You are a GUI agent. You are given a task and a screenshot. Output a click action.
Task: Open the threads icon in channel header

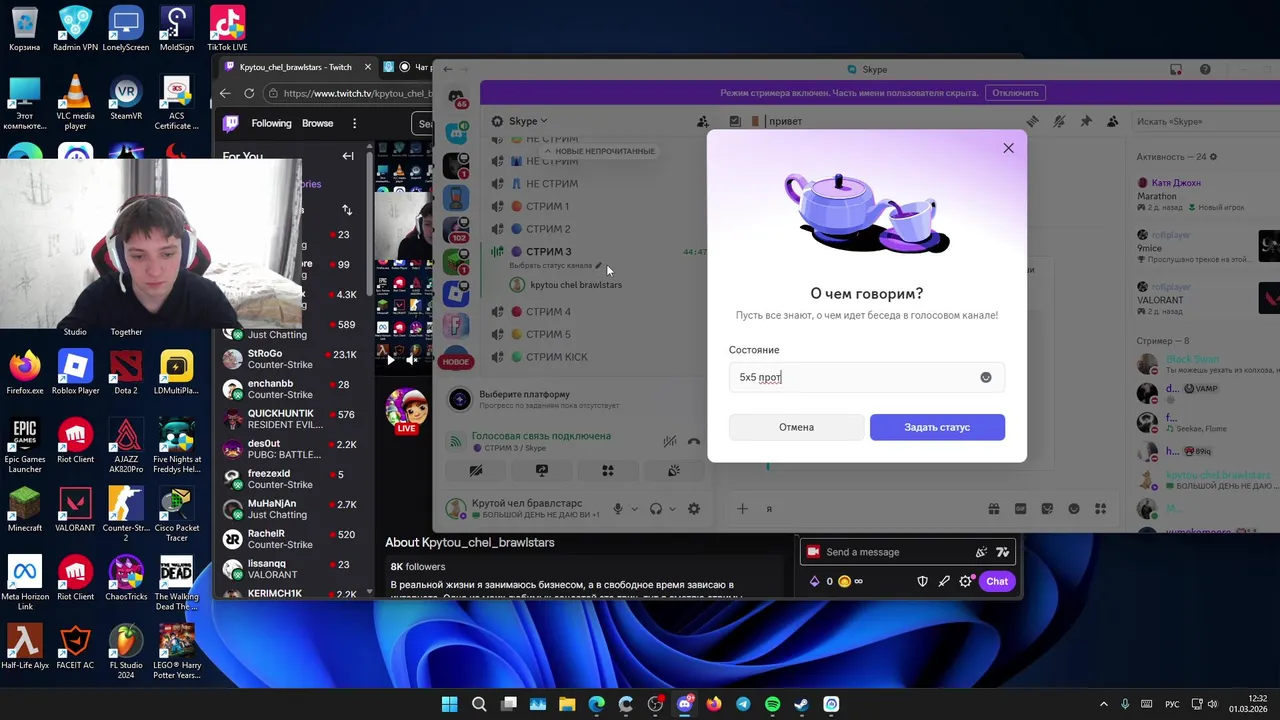[x=1033, y=121]
